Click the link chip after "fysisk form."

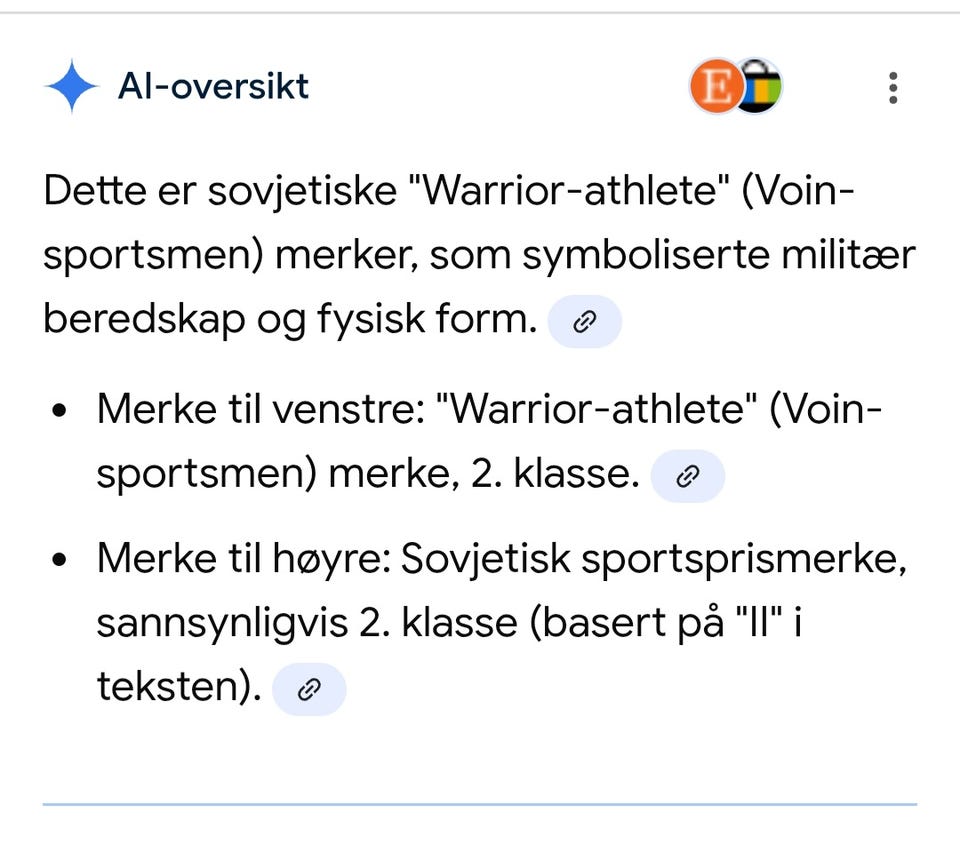point(585,321)
